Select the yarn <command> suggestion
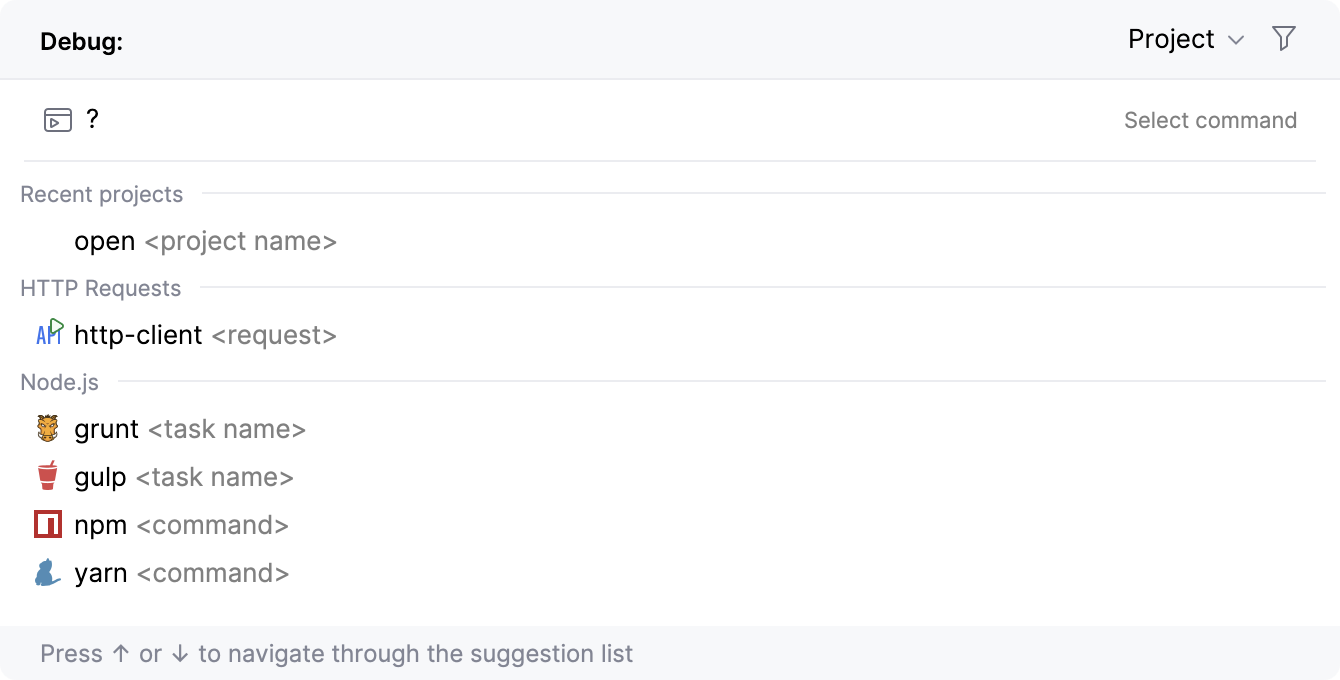The image size is (1340, 680). (x=181, y=573)
